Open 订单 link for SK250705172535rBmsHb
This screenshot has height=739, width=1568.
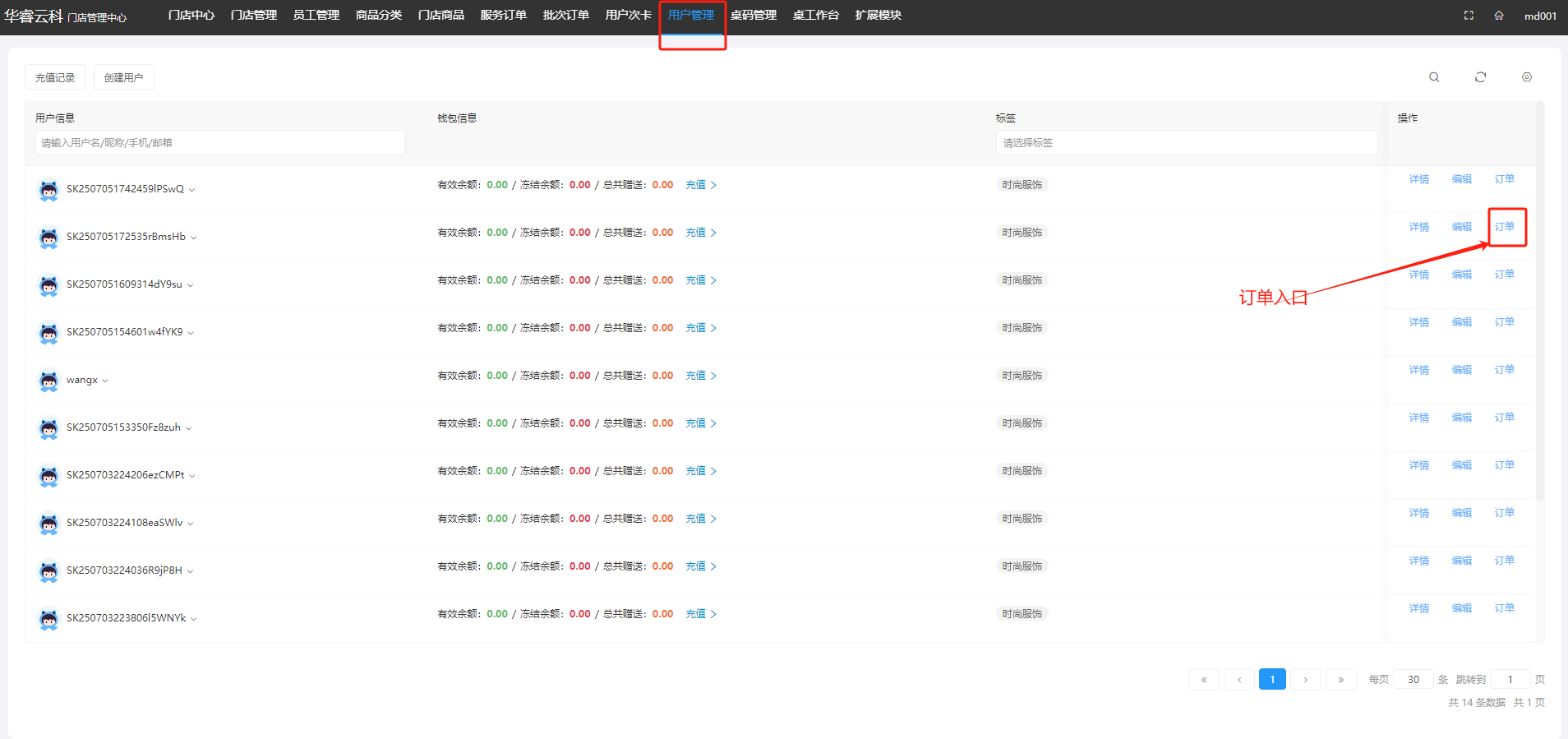tap(1504, 227)
